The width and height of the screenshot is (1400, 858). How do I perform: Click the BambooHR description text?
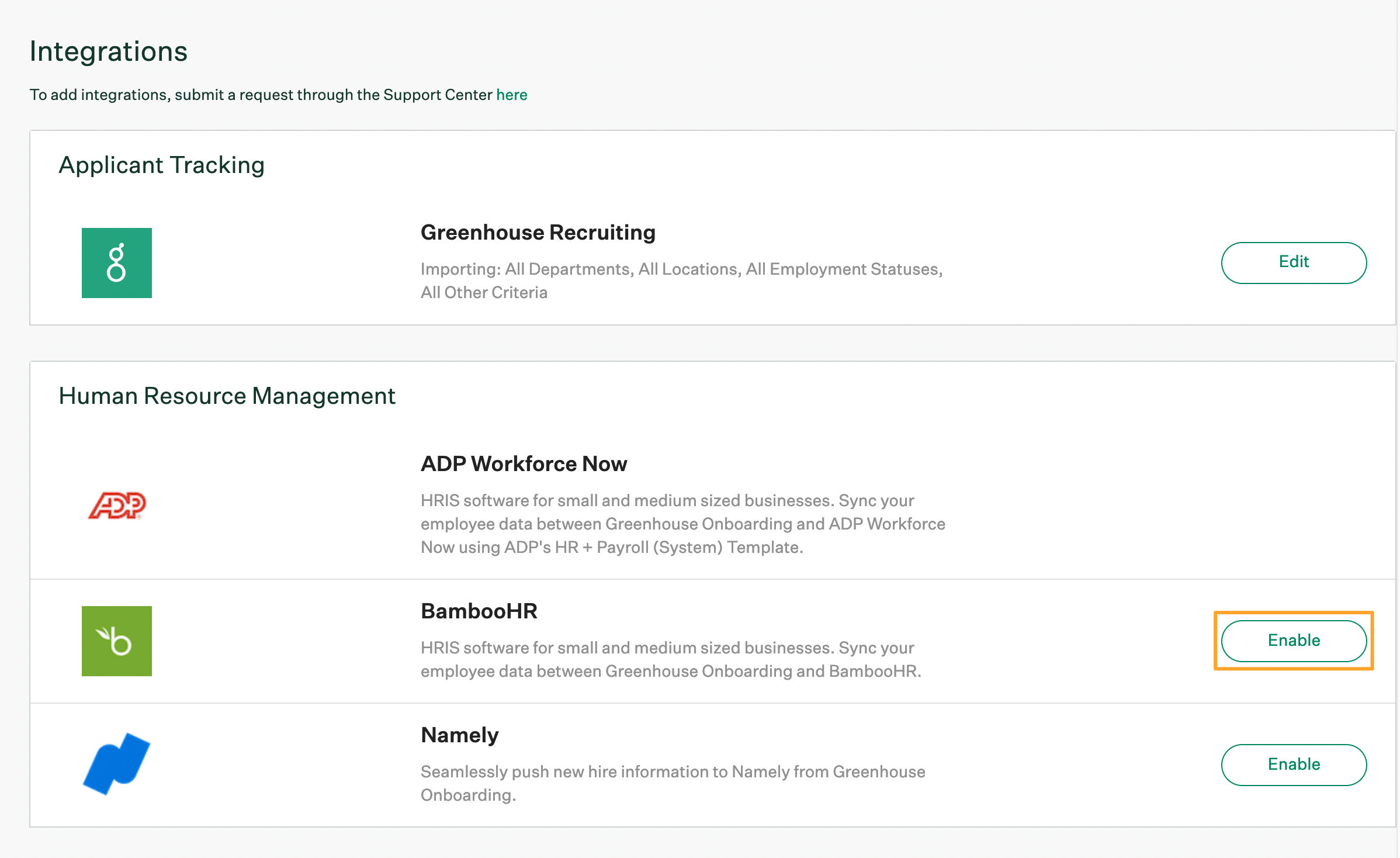pyautogui.click(x=670, y=659)
